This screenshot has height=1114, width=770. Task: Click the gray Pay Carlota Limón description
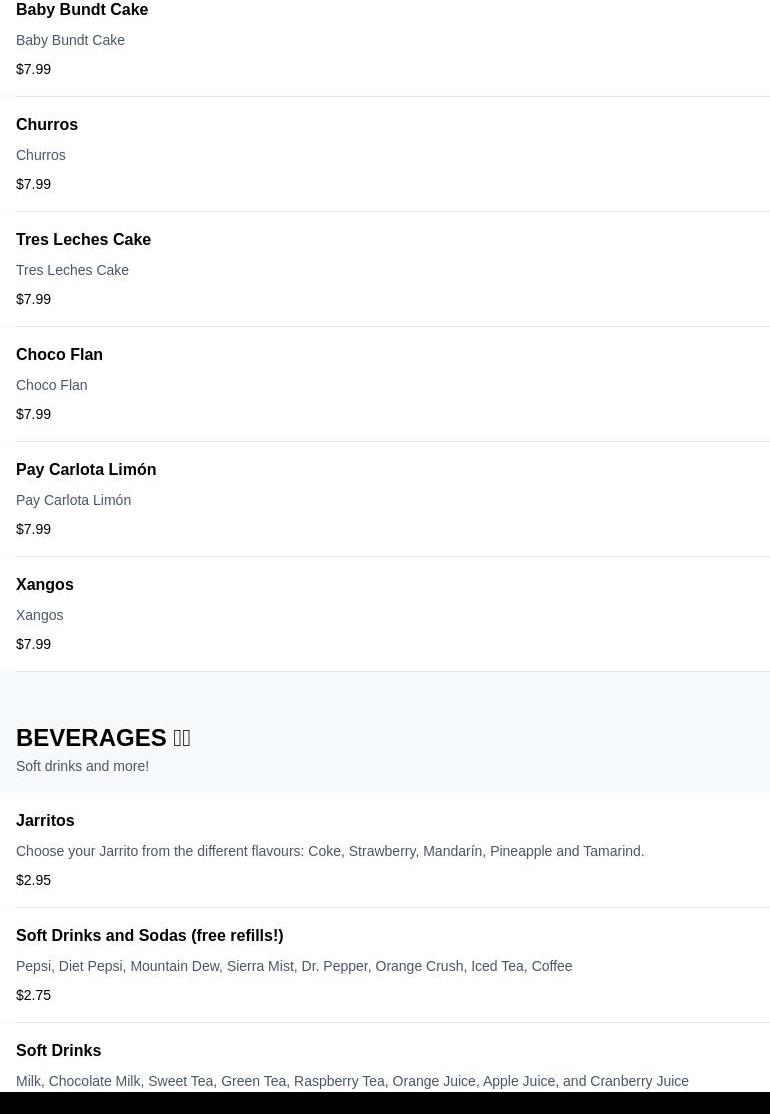coord(73,500)
